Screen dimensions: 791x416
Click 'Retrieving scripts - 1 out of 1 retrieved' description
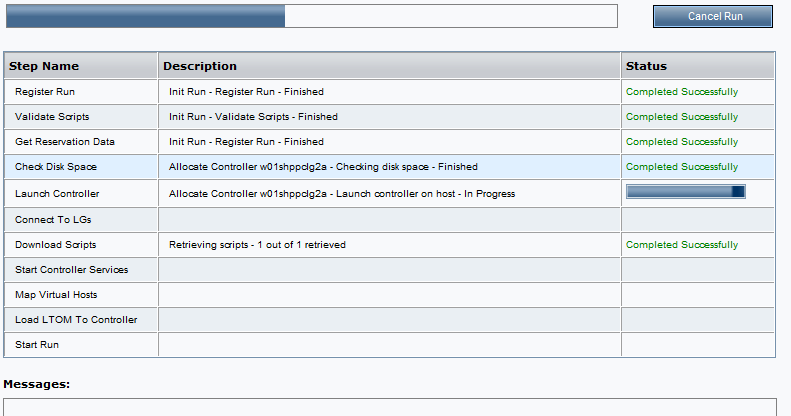point(257,245)
